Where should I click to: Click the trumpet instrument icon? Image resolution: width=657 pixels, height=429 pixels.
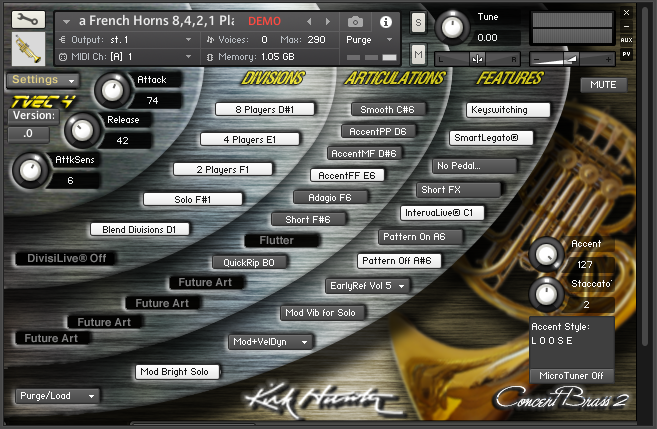[28, 49]
